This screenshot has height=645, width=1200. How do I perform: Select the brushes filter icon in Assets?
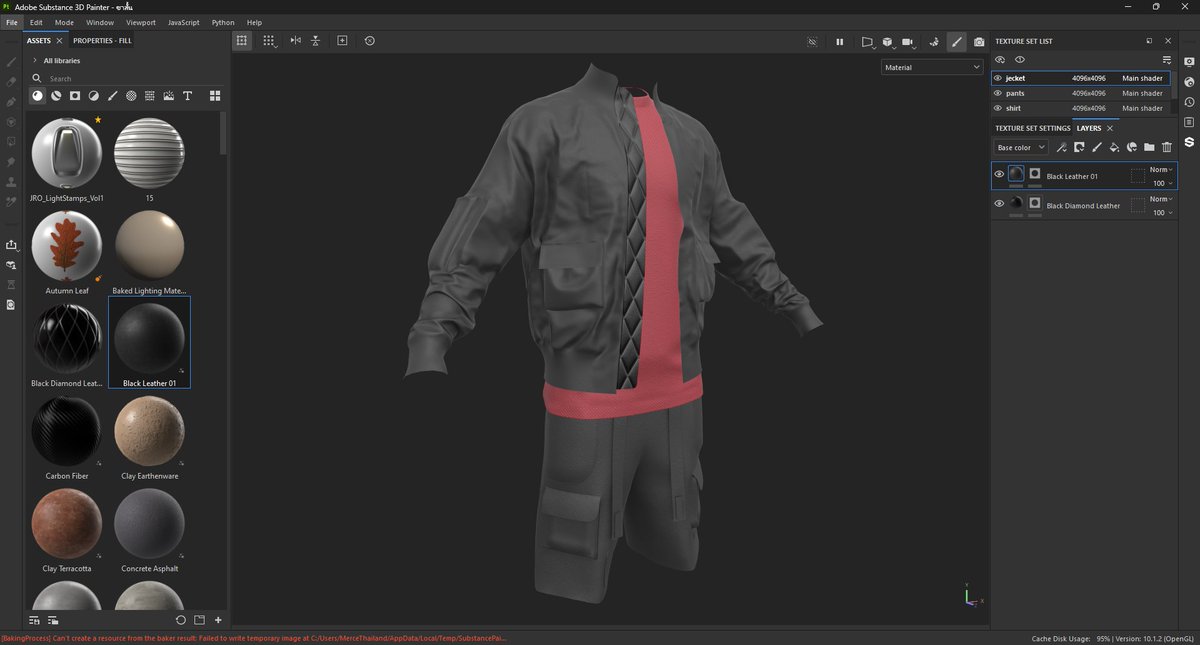tap(112, 95)
